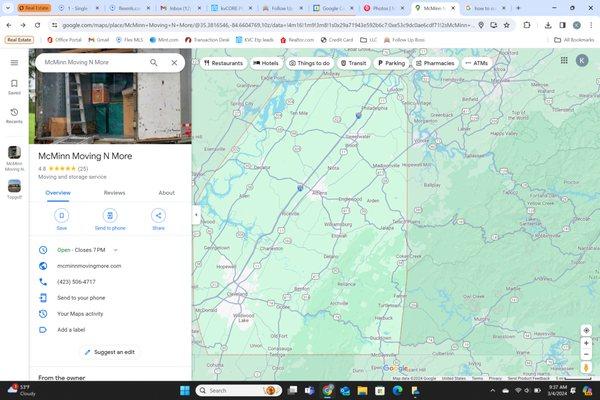Expand the opening hours details
Image resolution: width=600 pixels, height=400 pixels.
(x=116, y=249)
